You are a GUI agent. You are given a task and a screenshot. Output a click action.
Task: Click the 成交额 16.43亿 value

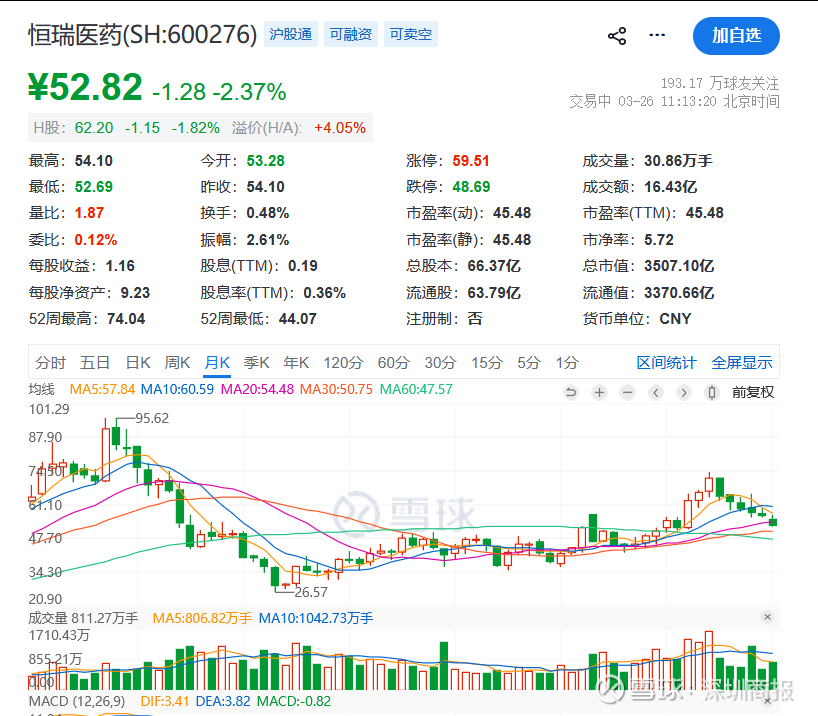tap(670, 187)
